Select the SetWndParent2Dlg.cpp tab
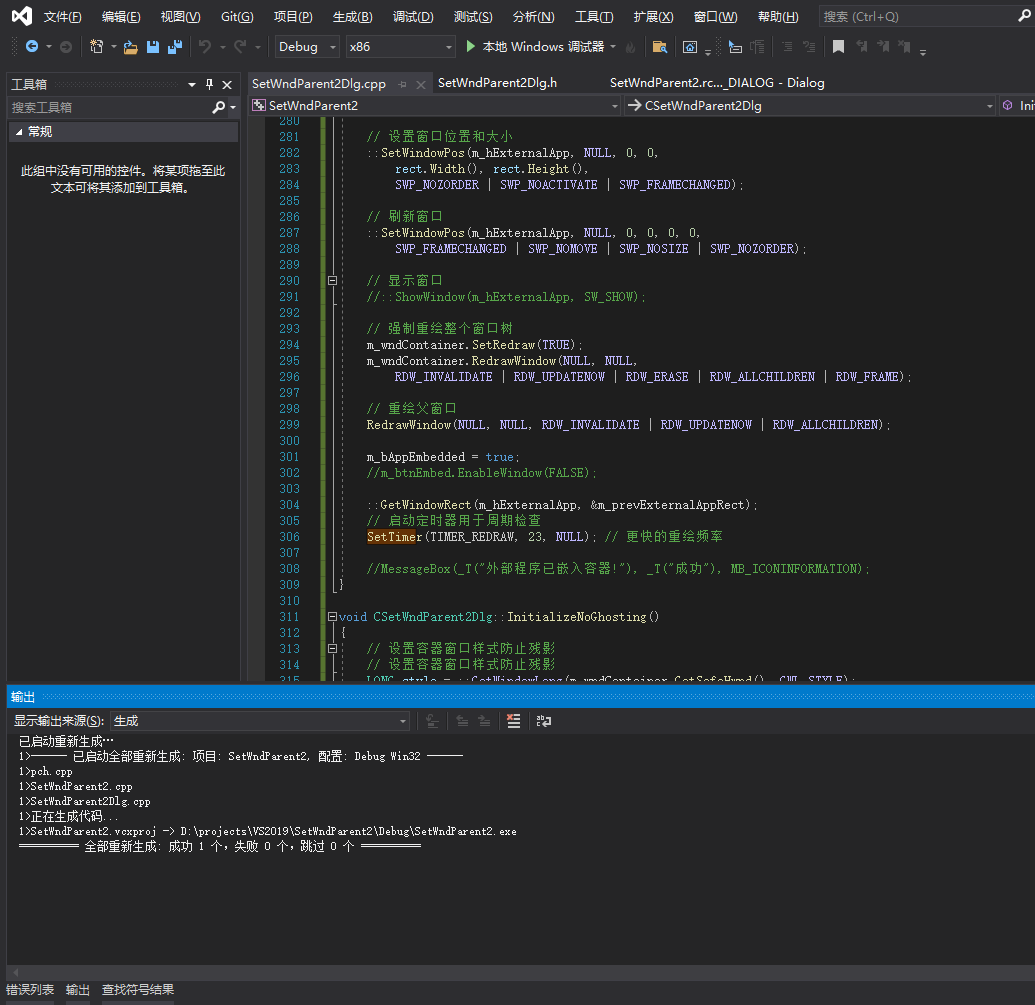The image size is (1035, 1005). [319, 84]
